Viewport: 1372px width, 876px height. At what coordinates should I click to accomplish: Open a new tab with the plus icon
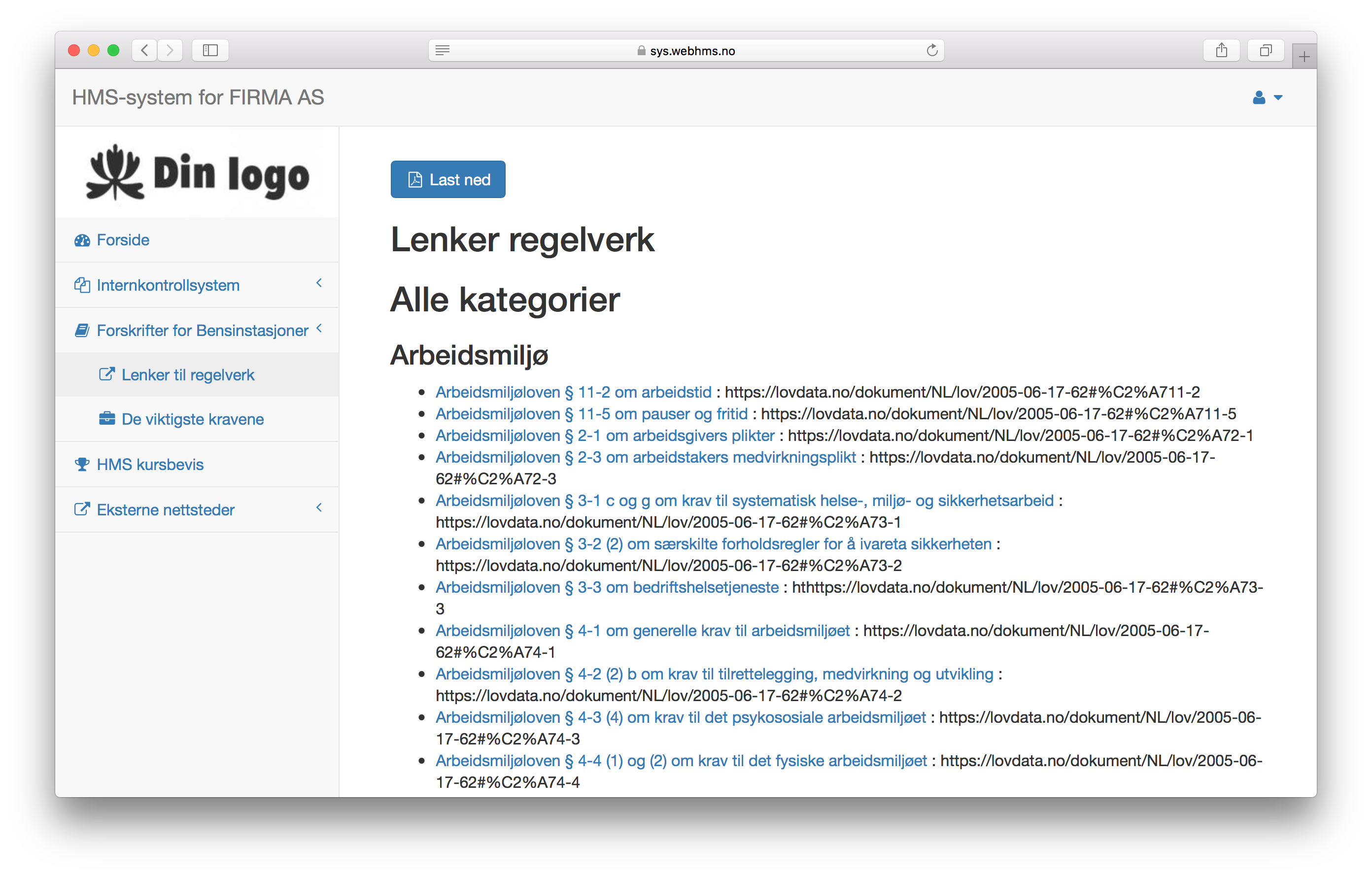tap(1304, 57)
